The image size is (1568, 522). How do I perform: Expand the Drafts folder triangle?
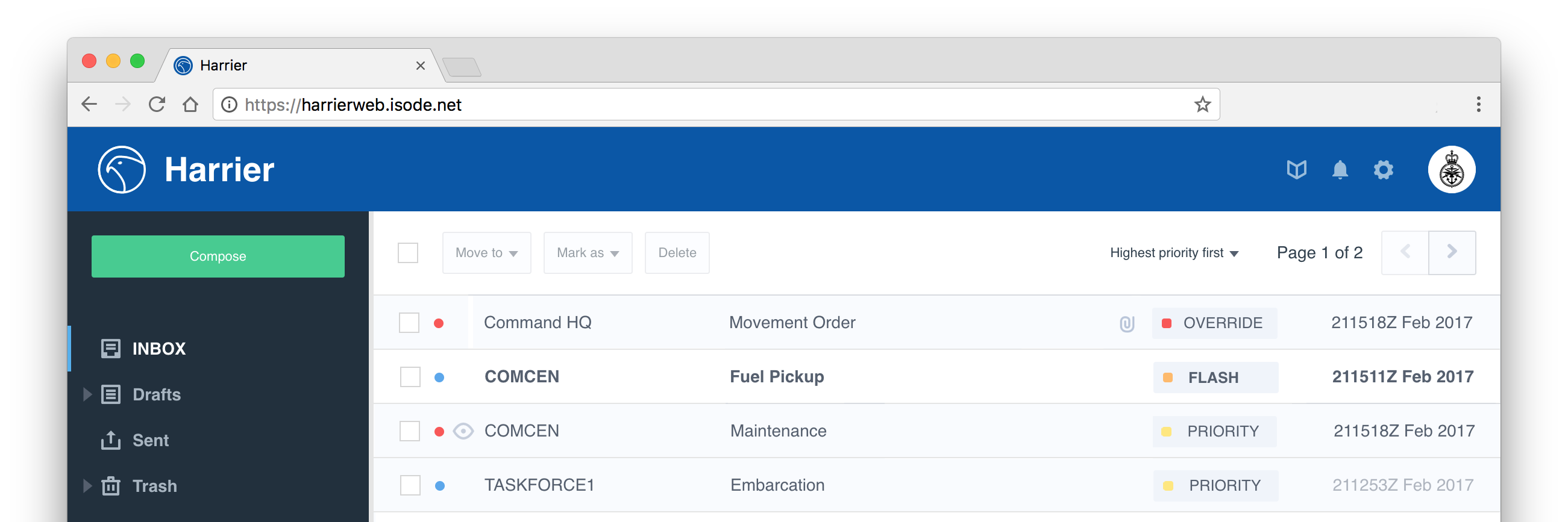pyautogui.click(x=87, y=394)
